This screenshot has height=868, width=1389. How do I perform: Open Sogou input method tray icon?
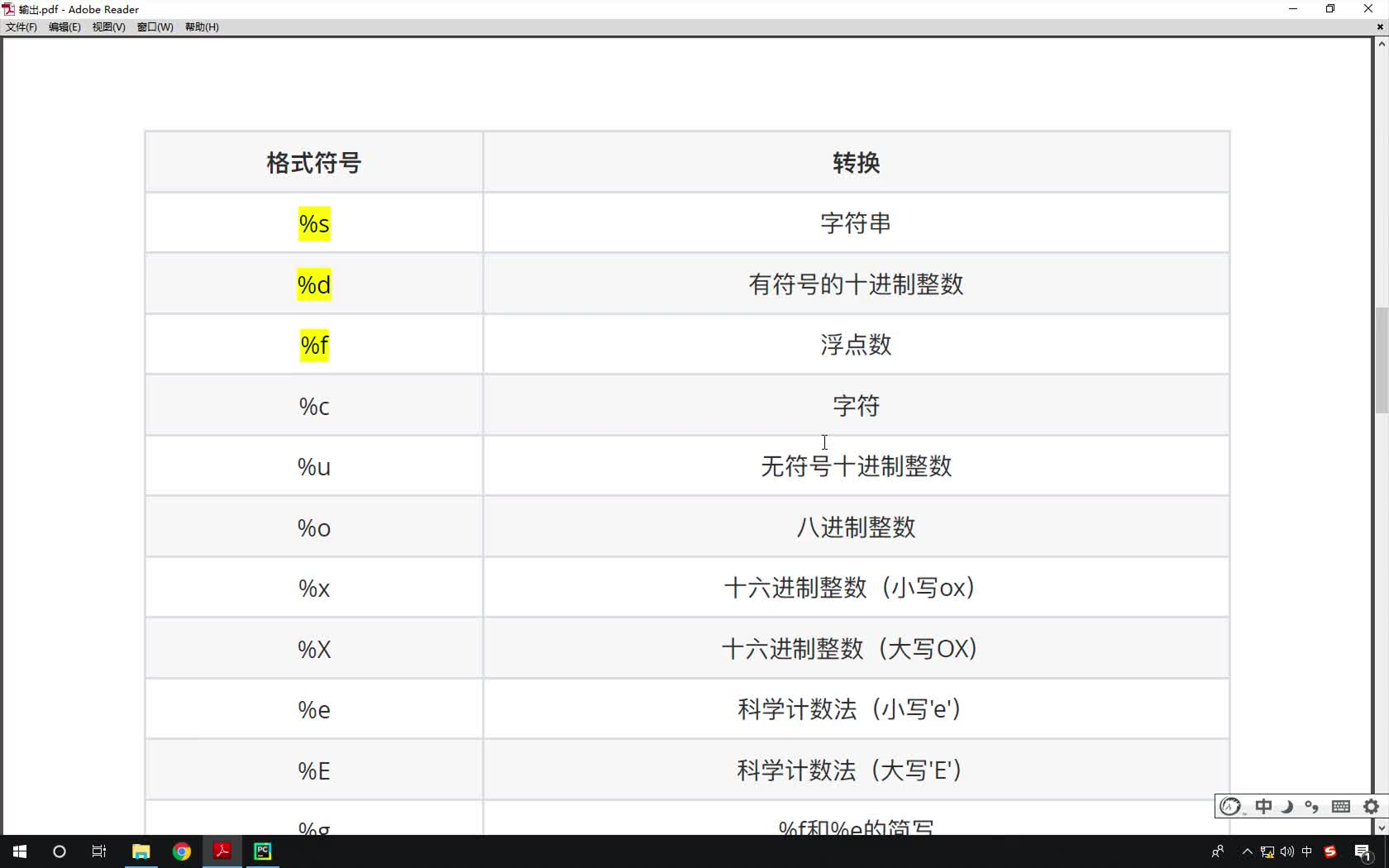(x=1330, y=851)
